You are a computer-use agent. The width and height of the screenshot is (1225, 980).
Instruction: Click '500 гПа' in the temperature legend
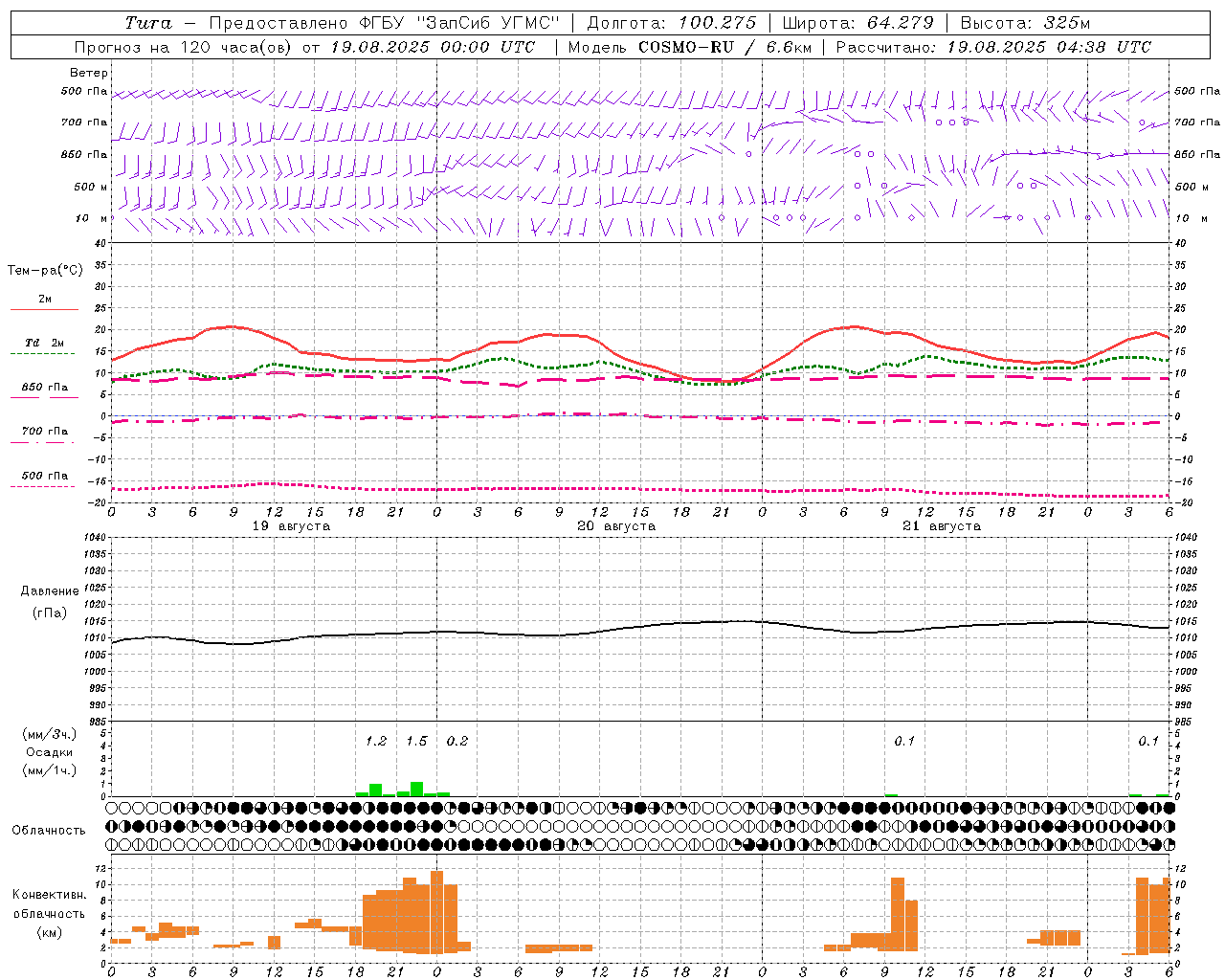coord(45,476)
